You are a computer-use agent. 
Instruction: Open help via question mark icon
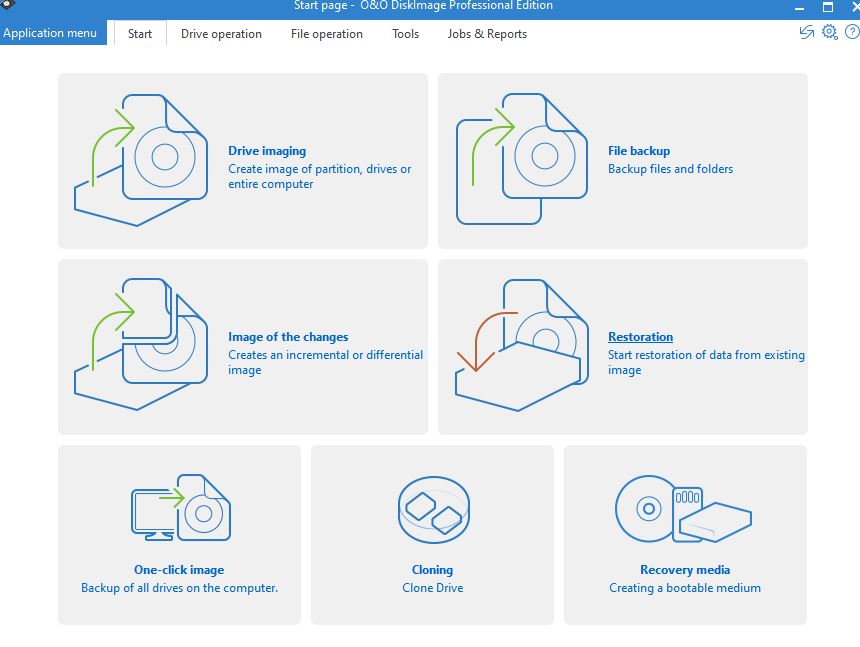[852, 32]
